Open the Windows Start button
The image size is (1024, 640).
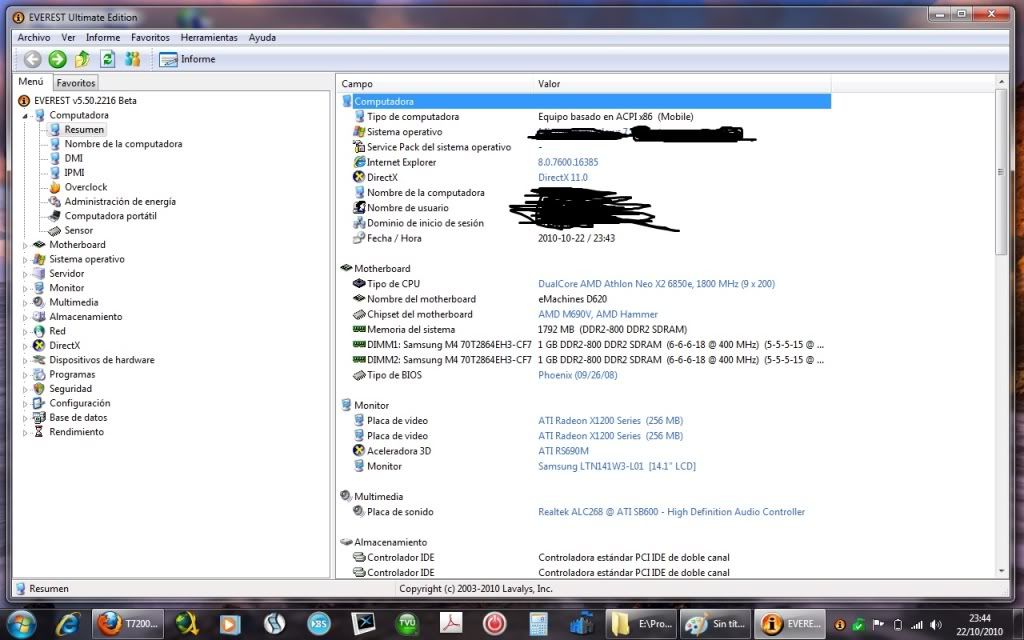(x=21, y=624)
